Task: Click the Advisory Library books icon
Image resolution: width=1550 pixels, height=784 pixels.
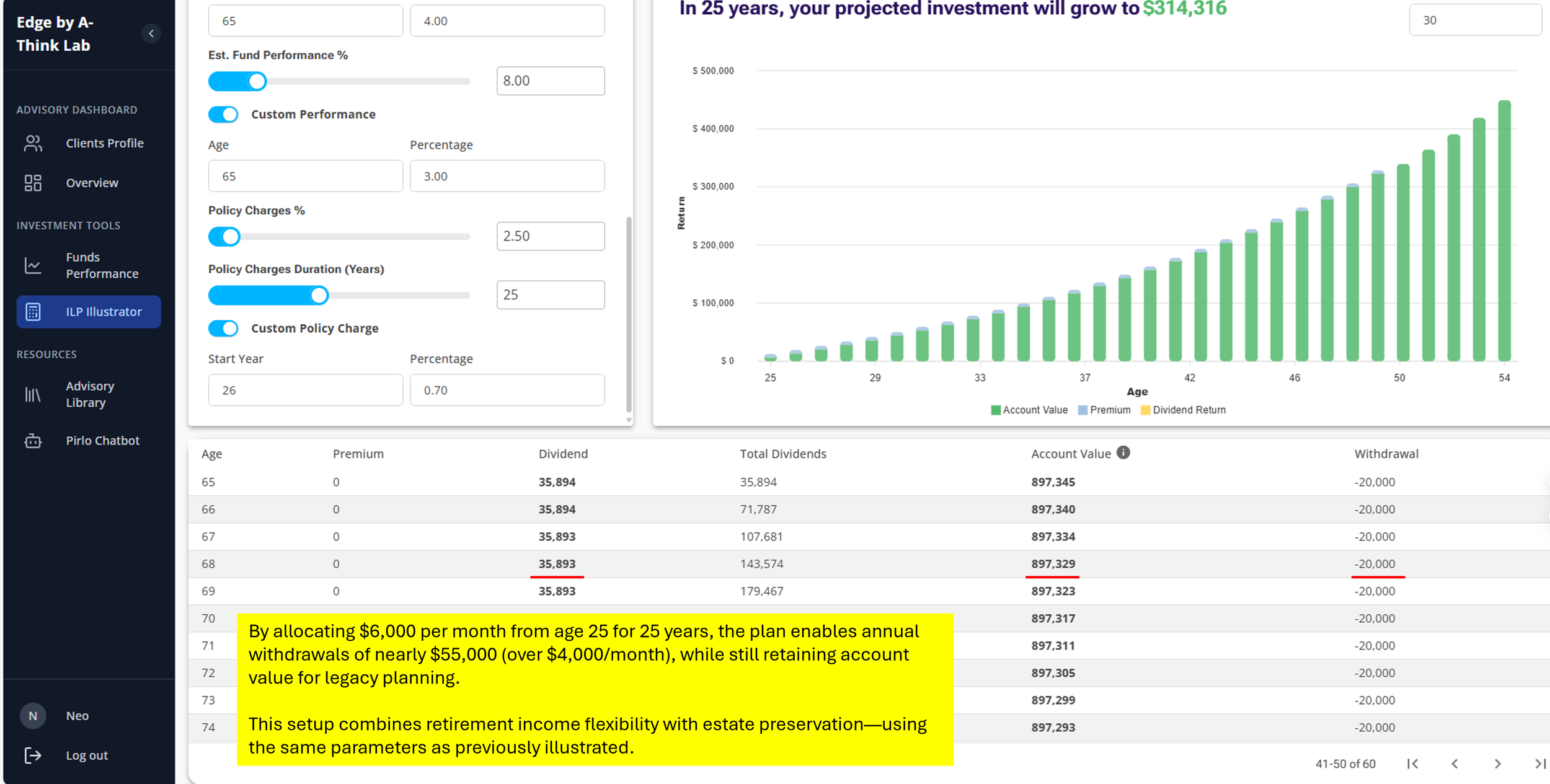Action: click(33, 394)
